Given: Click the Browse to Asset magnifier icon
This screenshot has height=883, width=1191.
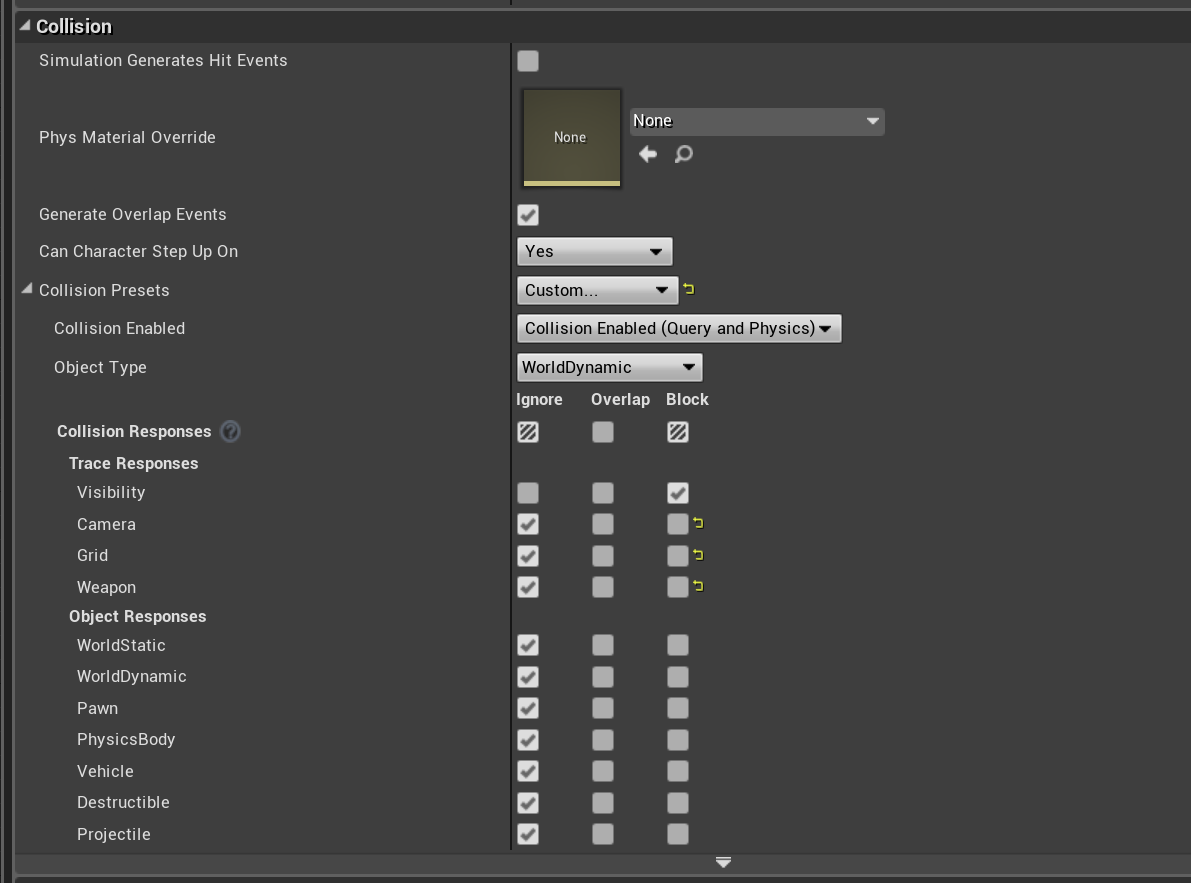Looking at the screenshot, I should [x=684, y=154].
